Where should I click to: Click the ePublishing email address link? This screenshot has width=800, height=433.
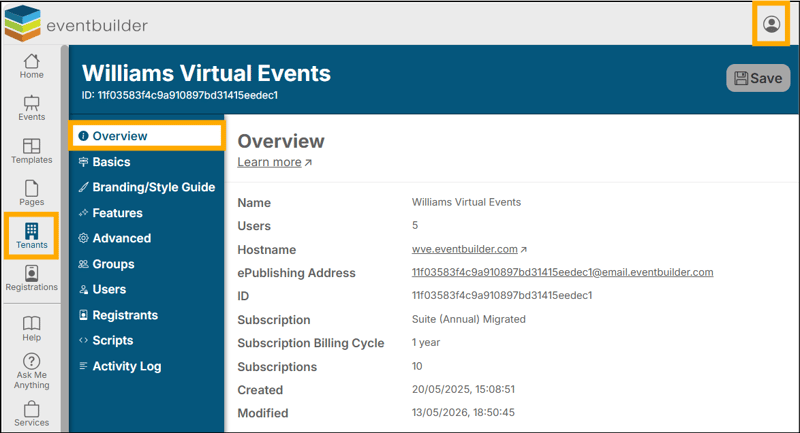point(562,272)
